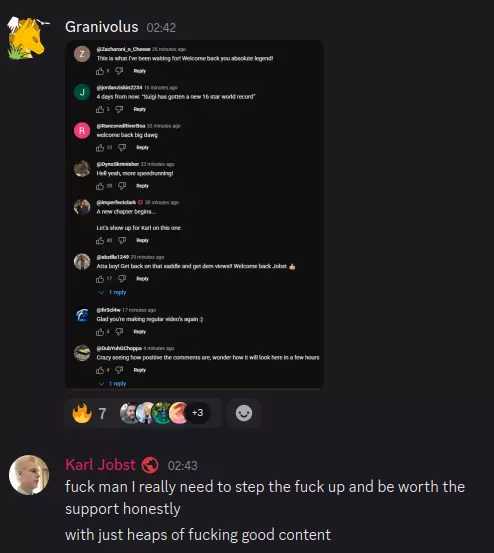Like the Zacharoni_n_Cheese comment
This screenshot has height=553, width=494.
[100, 71]
